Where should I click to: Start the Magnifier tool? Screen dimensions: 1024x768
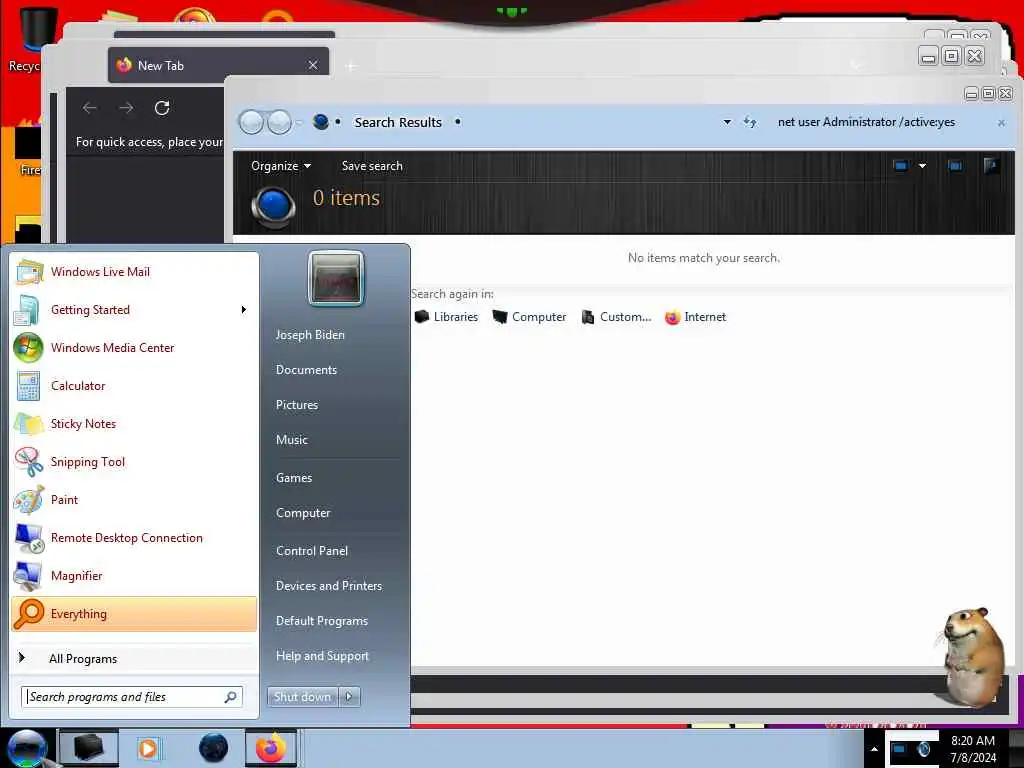(134, 575)
